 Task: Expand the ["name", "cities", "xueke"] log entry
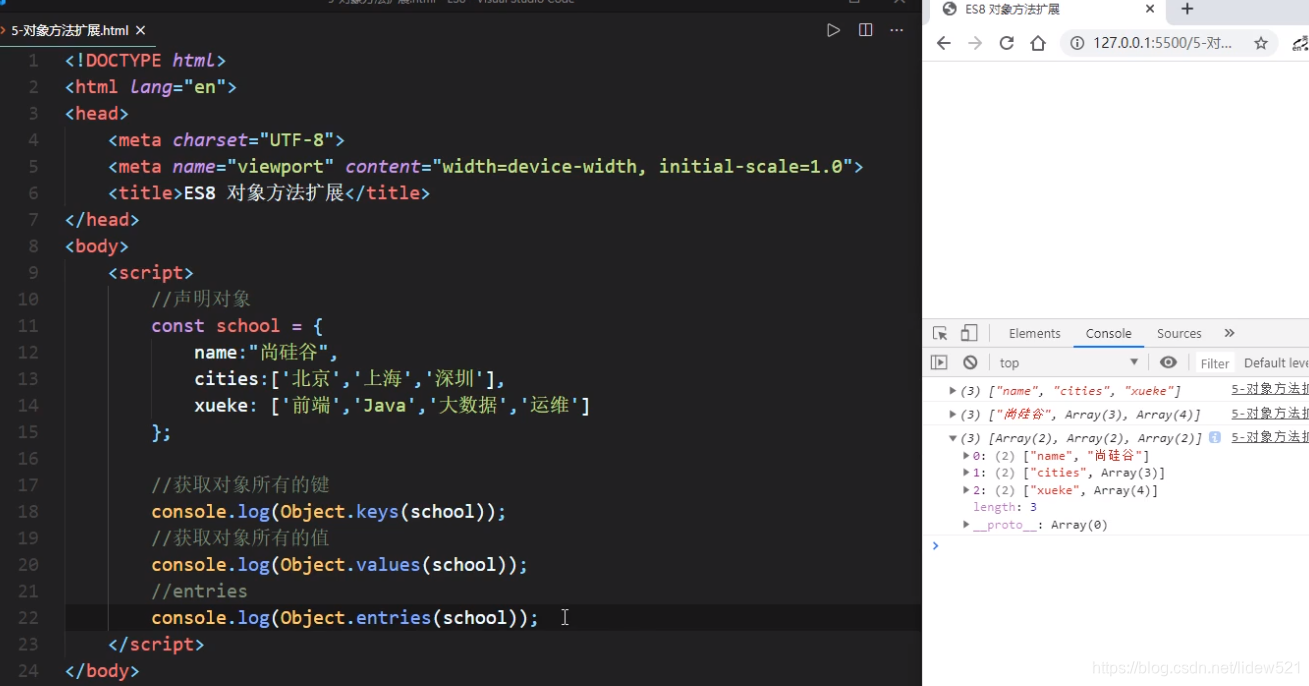[x=953, y=390]
